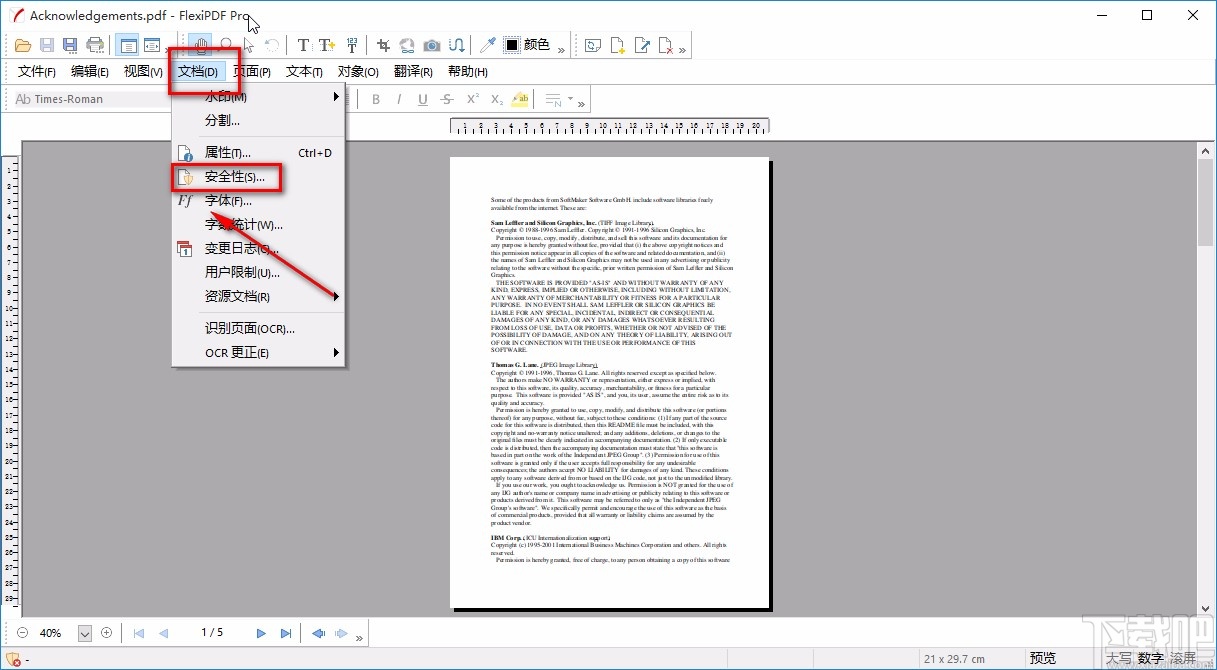Screen dimensions: 1217x670
Task: Toggle subscript formatting
Action: 496,99
